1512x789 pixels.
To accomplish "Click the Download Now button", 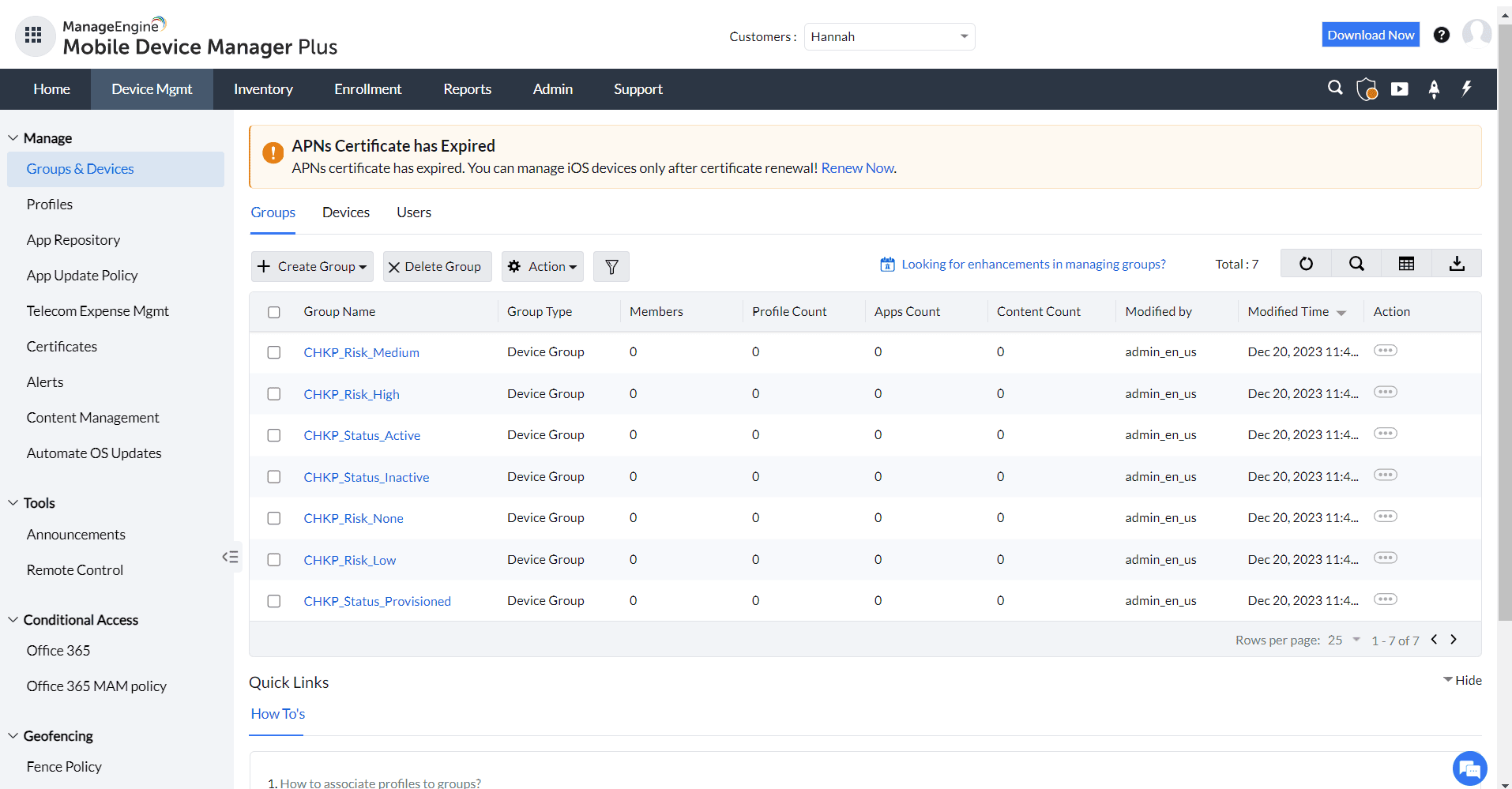I will [x=1371, y=35].
